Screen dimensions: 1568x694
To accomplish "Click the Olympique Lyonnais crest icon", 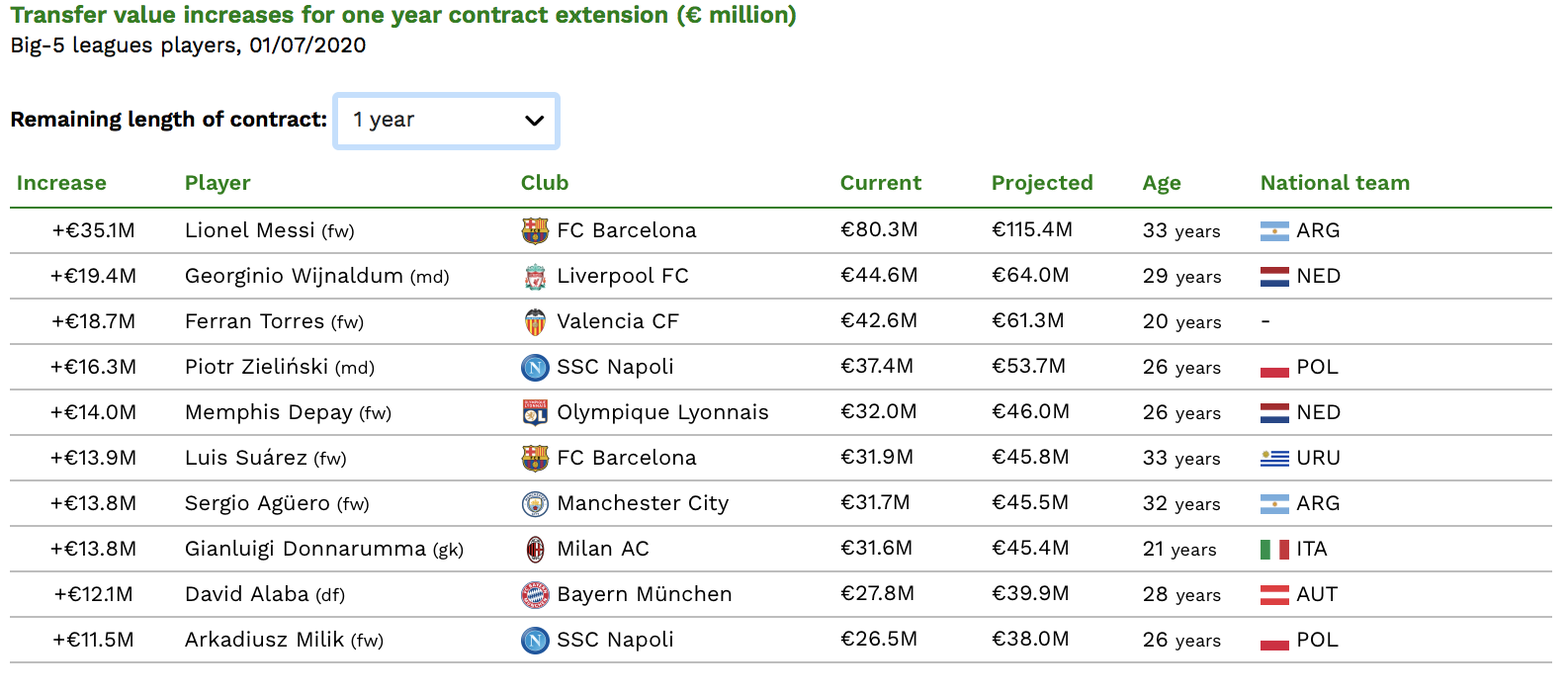I will [535, 412].
